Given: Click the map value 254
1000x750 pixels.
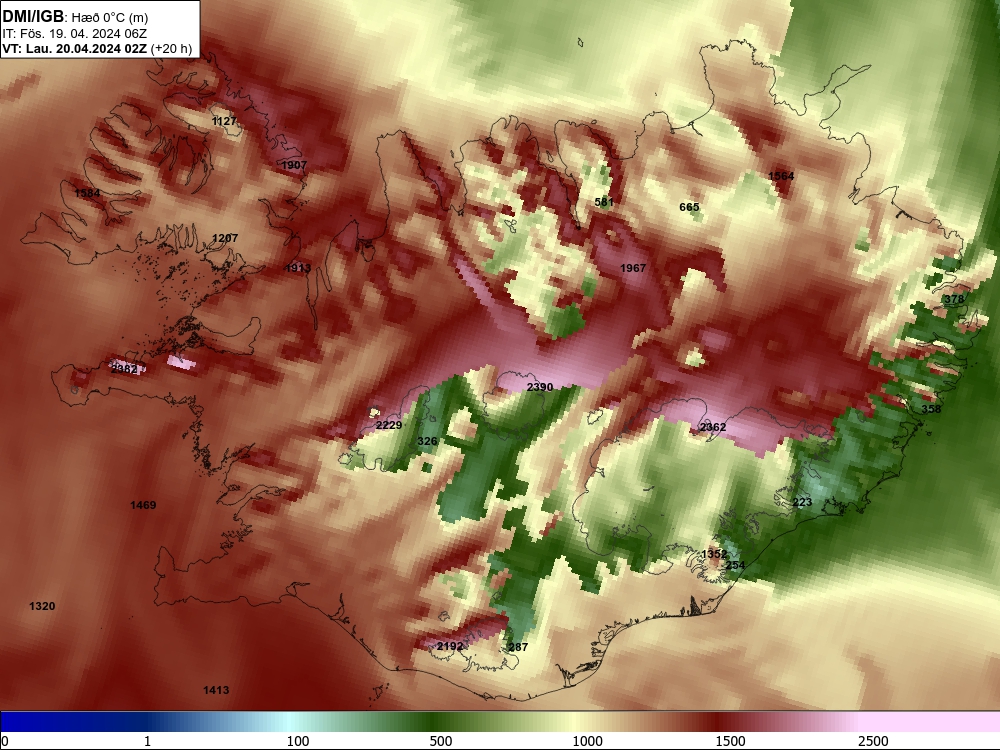Looking at the screenshot, I should click(735, 565).
